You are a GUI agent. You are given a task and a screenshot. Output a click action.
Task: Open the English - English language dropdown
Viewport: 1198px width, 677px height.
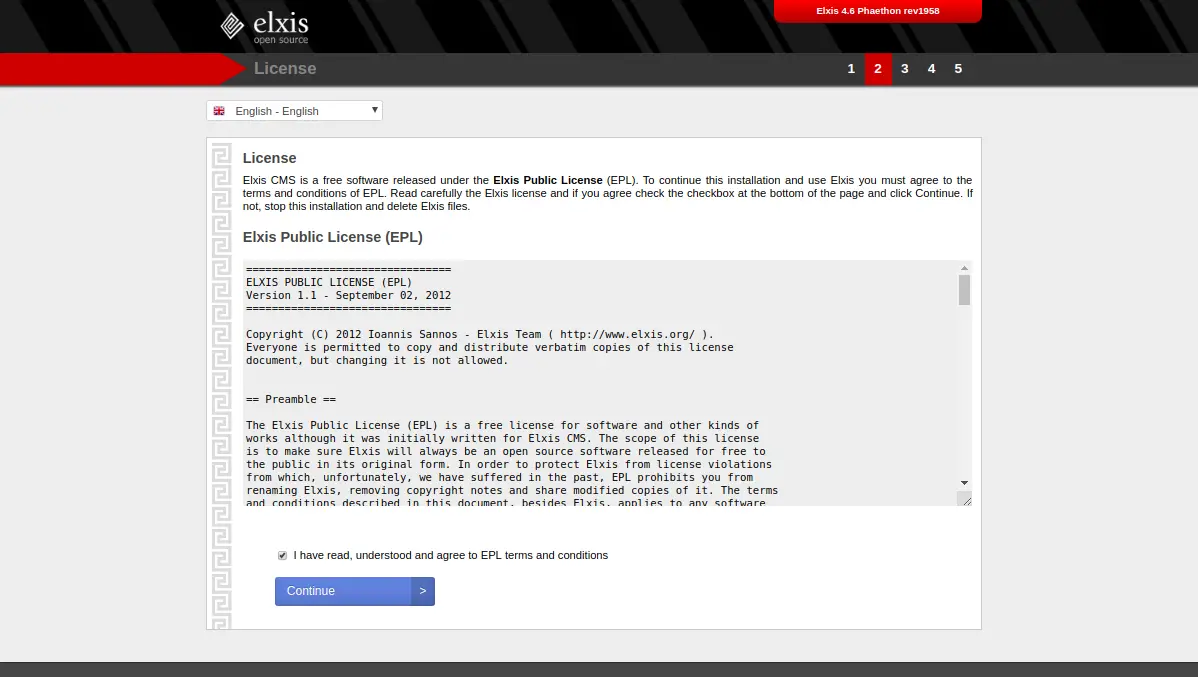(294, 111)
